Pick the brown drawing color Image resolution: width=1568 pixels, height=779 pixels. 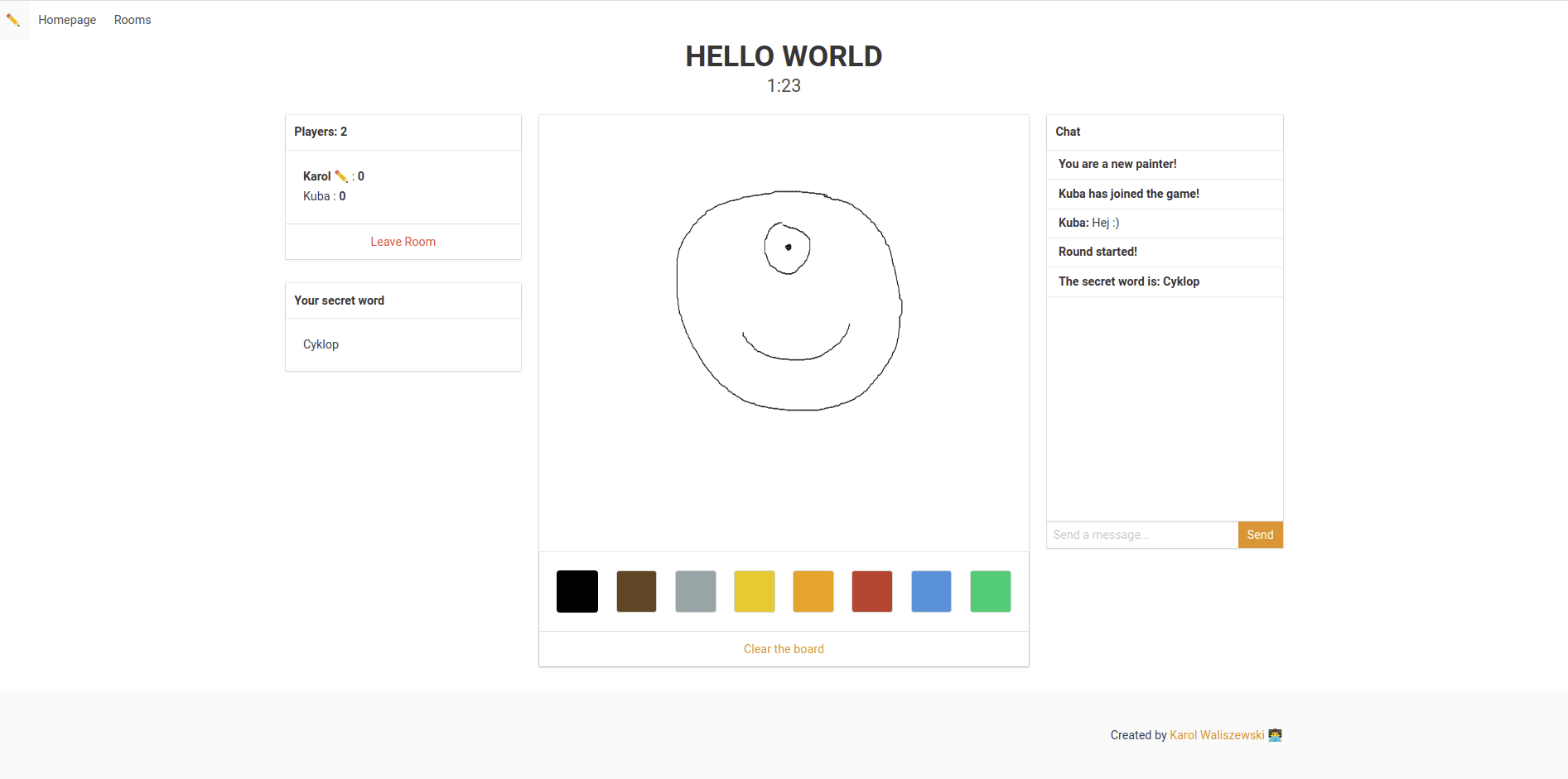[x=636, y=592]
